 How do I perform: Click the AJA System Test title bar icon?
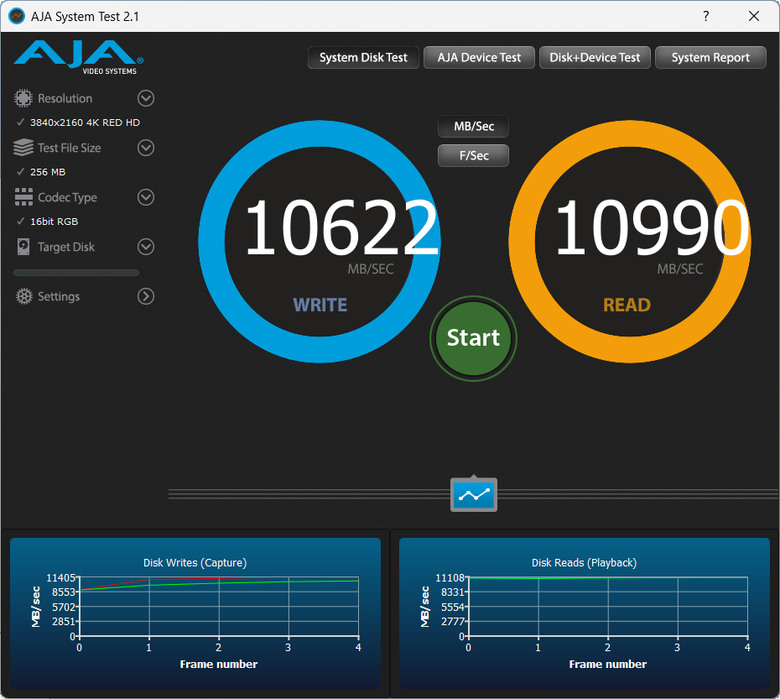pos(16,16)
